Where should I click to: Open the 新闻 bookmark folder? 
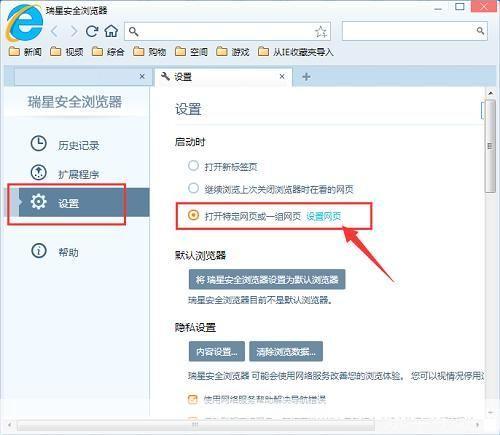point(25,52)
